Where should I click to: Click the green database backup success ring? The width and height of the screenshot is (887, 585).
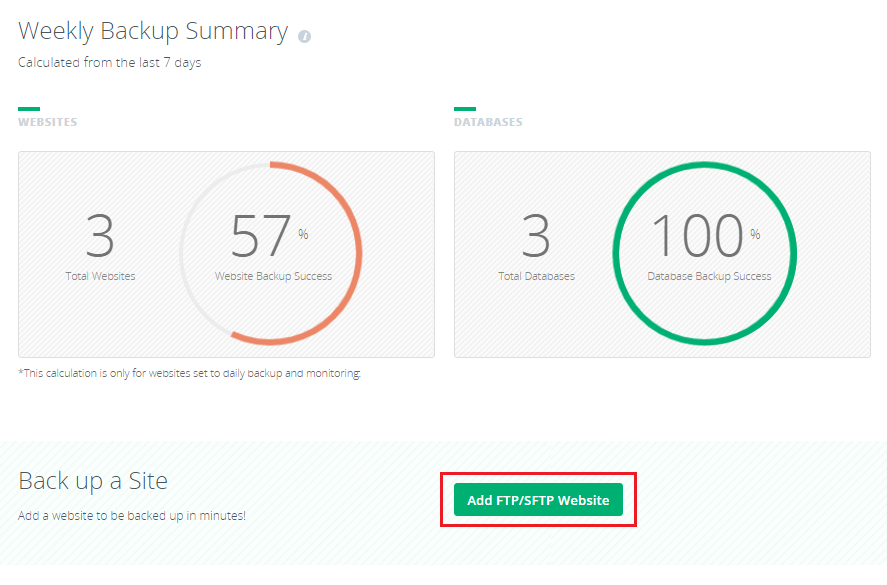coord(793,253)
